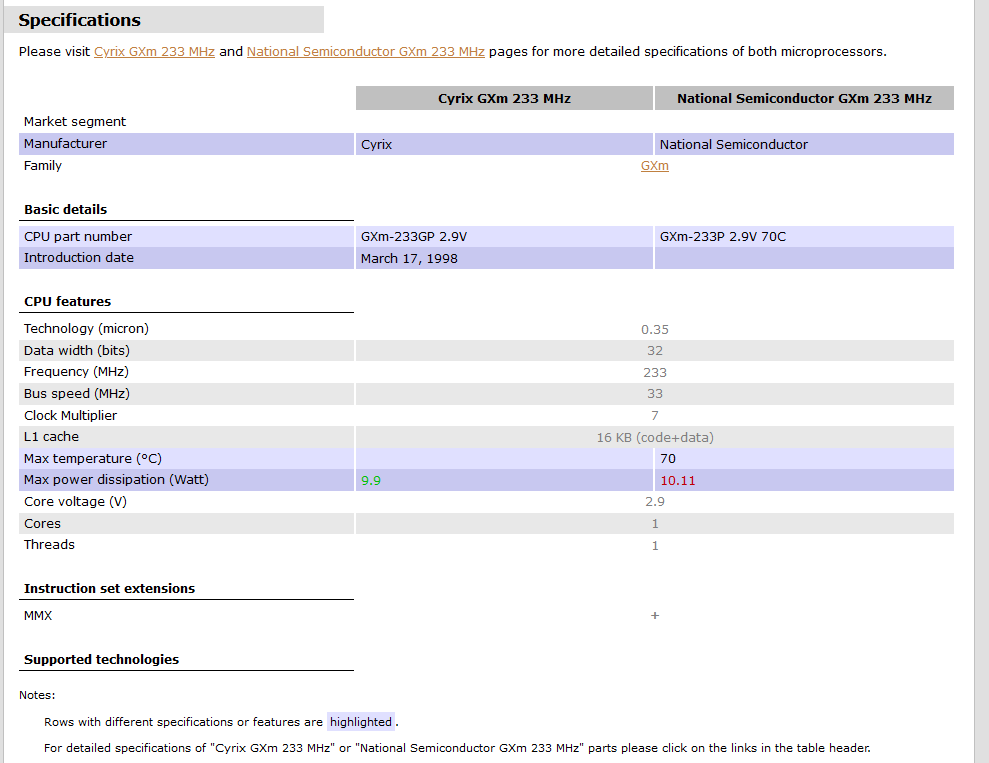Image resolution: width=989 pixels, height=763 pixels.
Task: Follow the GXm family link
Action: (x=655, y=166)
